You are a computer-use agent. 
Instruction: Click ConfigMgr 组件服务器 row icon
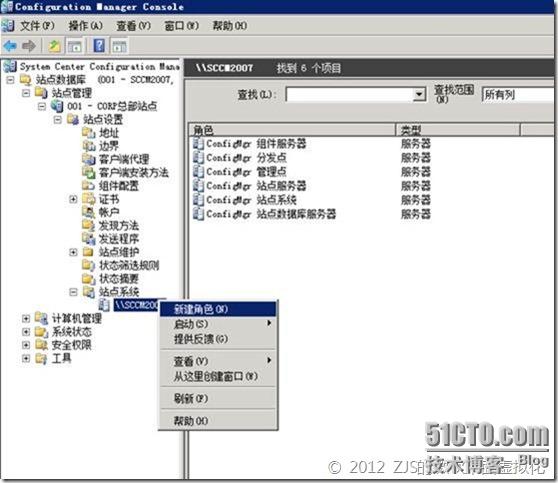(198, 144)
